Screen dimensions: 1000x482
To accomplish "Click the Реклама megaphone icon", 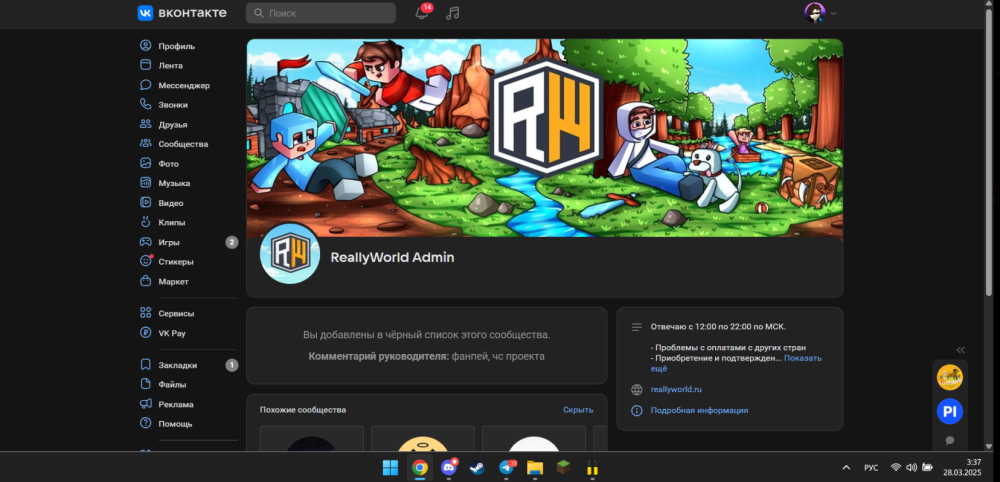I will (x=145, y=404).
